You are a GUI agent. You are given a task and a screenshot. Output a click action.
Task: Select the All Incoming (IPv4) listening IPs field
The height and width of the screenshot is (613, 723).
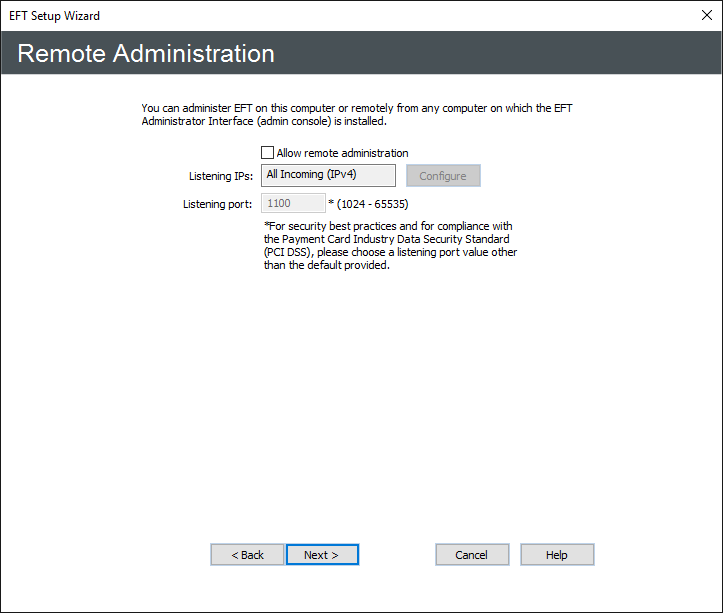pos(328,175)
